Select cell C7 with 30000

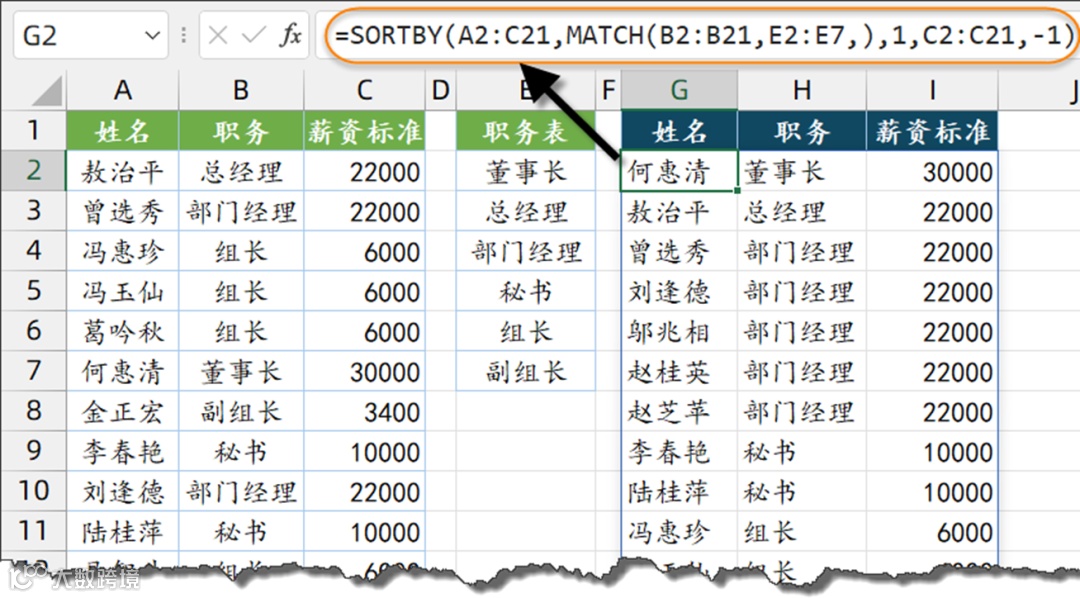[364, 371]
